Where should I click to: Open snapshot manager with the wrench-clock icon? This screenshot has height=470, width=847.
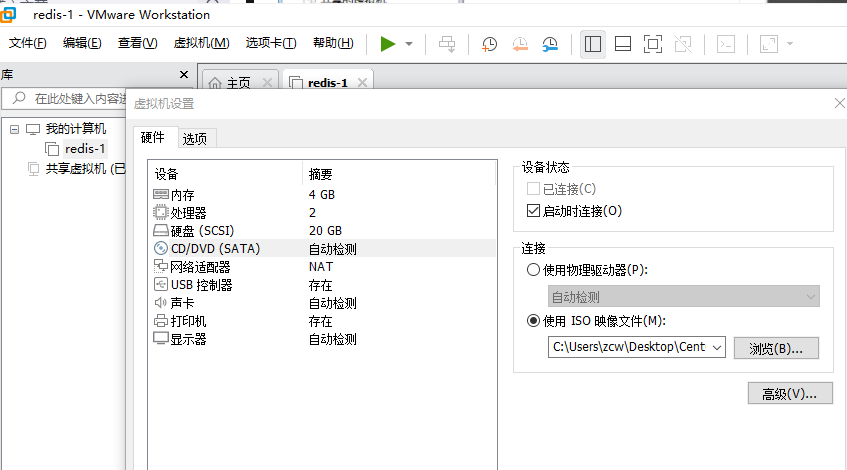click(550, 44)
